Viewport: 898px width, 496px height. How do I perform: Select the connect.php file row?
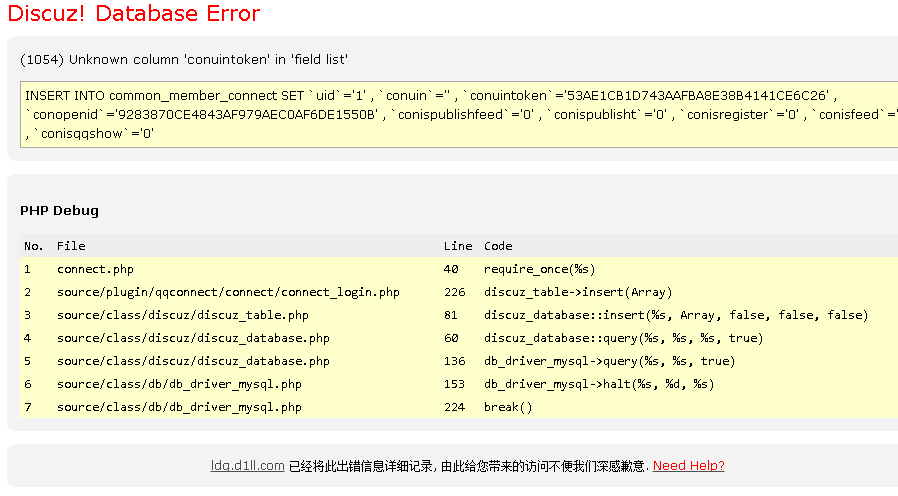click(95, 269)
